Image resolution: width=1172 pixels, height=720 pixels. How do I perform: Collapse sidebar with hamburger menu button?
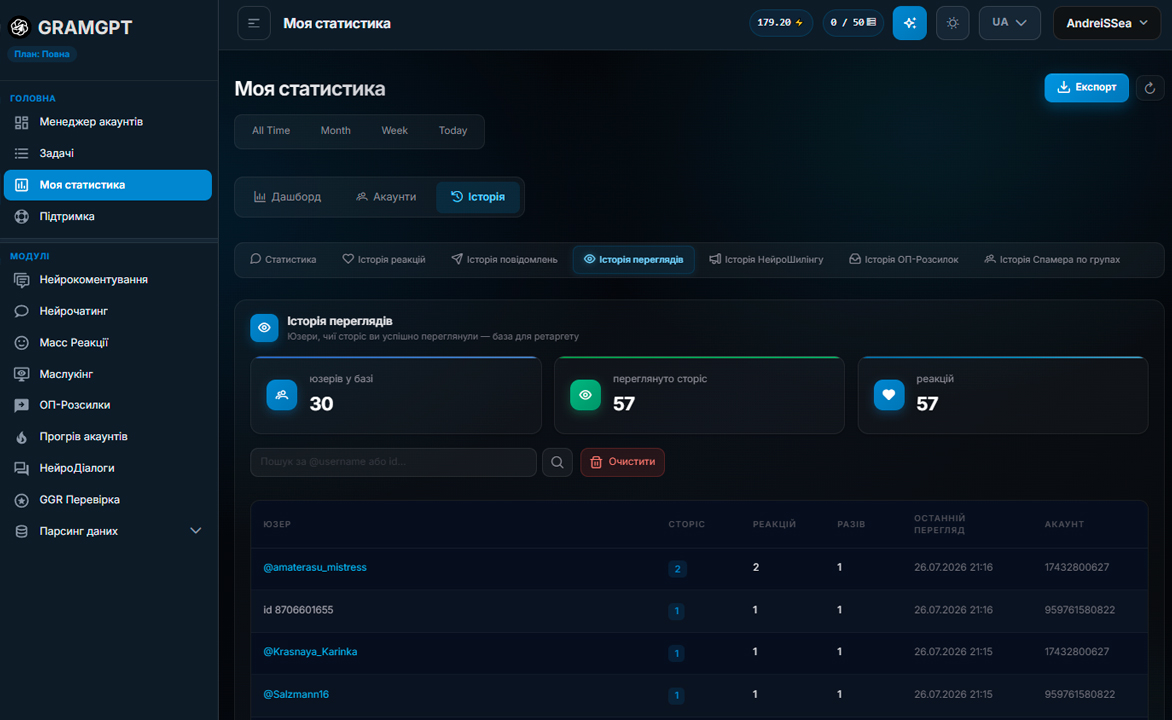pos(254,23)
